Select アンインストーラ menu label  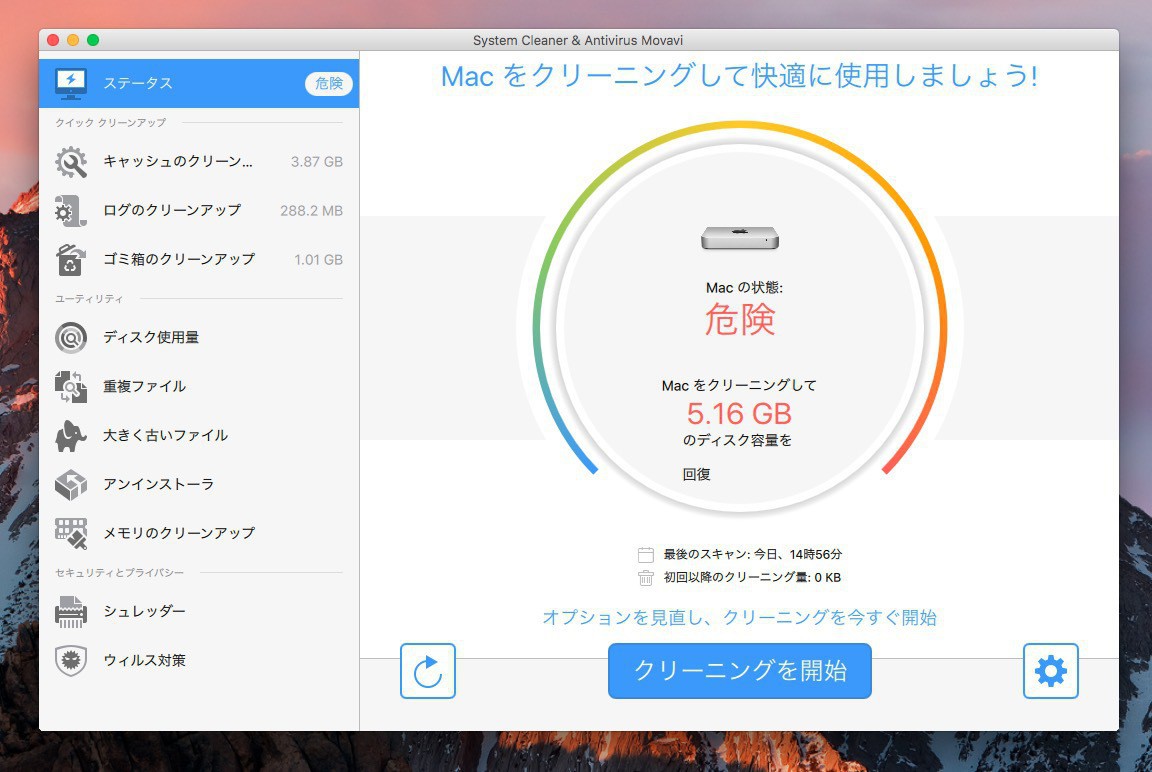158,484
